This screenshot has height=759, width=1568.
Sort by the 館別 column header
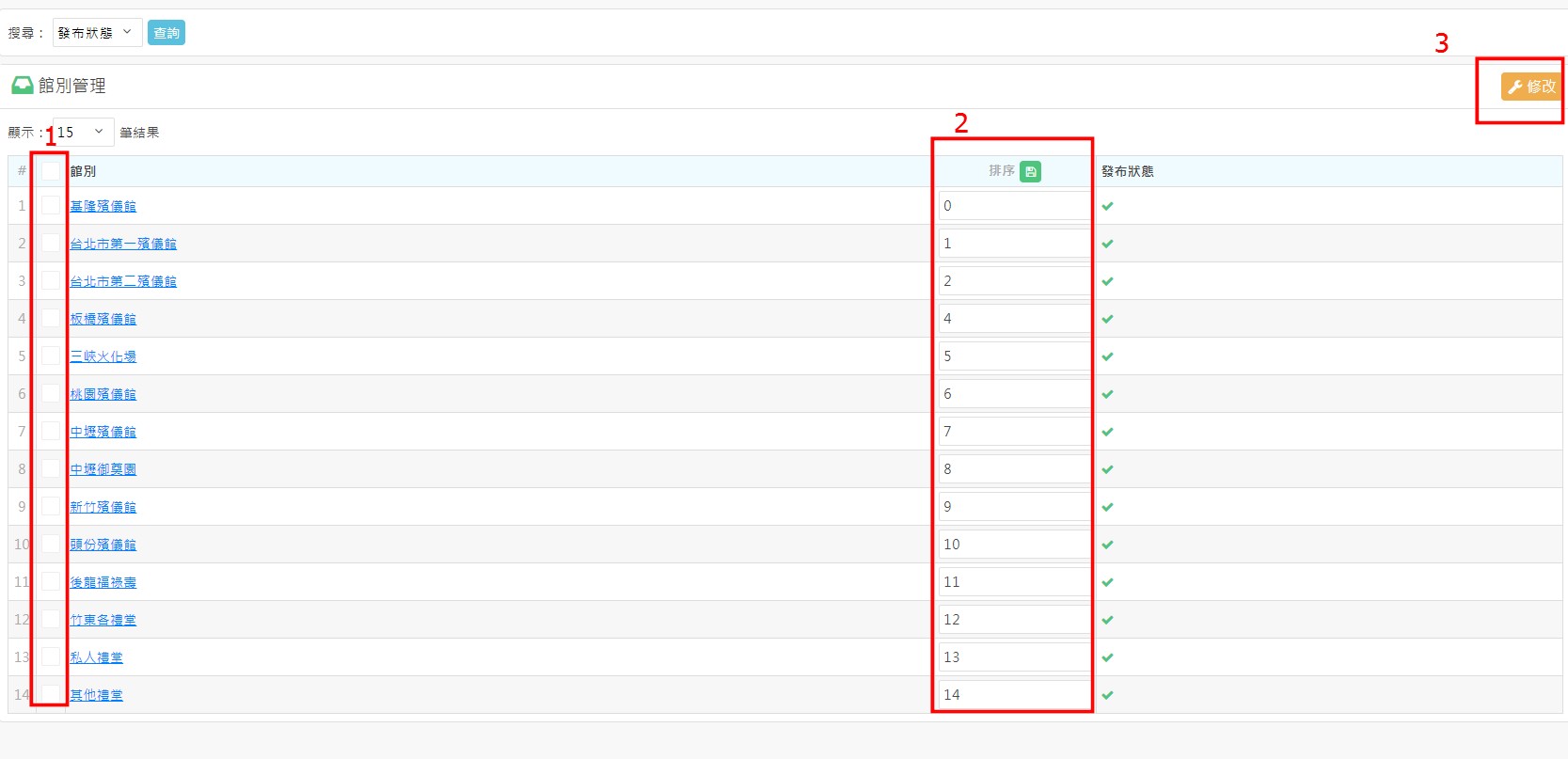[x=83, y=171]
